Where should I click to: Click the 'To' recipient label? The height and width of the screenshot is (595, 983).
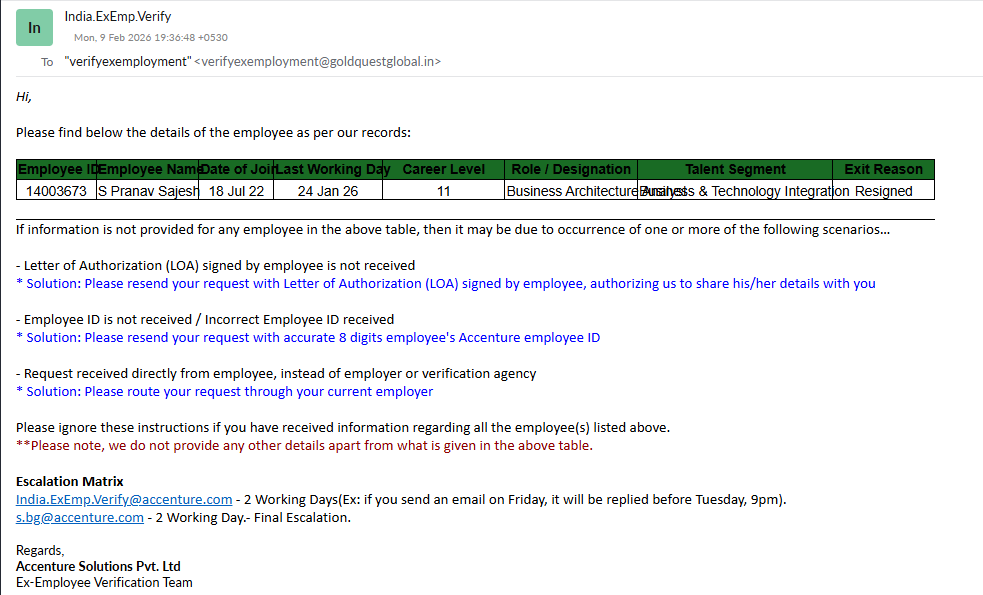click(x=47, y=62)
